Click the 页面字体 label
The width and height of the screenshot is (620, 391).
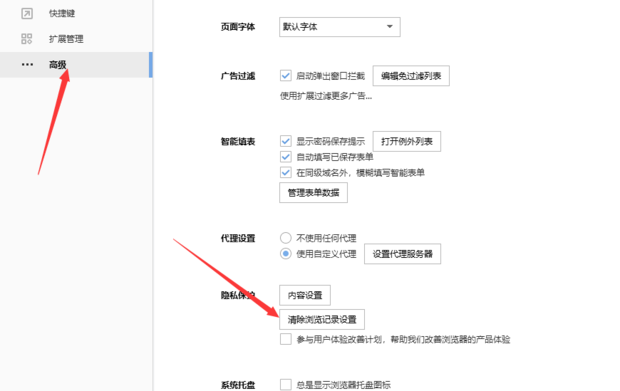(x=238, y=27)
